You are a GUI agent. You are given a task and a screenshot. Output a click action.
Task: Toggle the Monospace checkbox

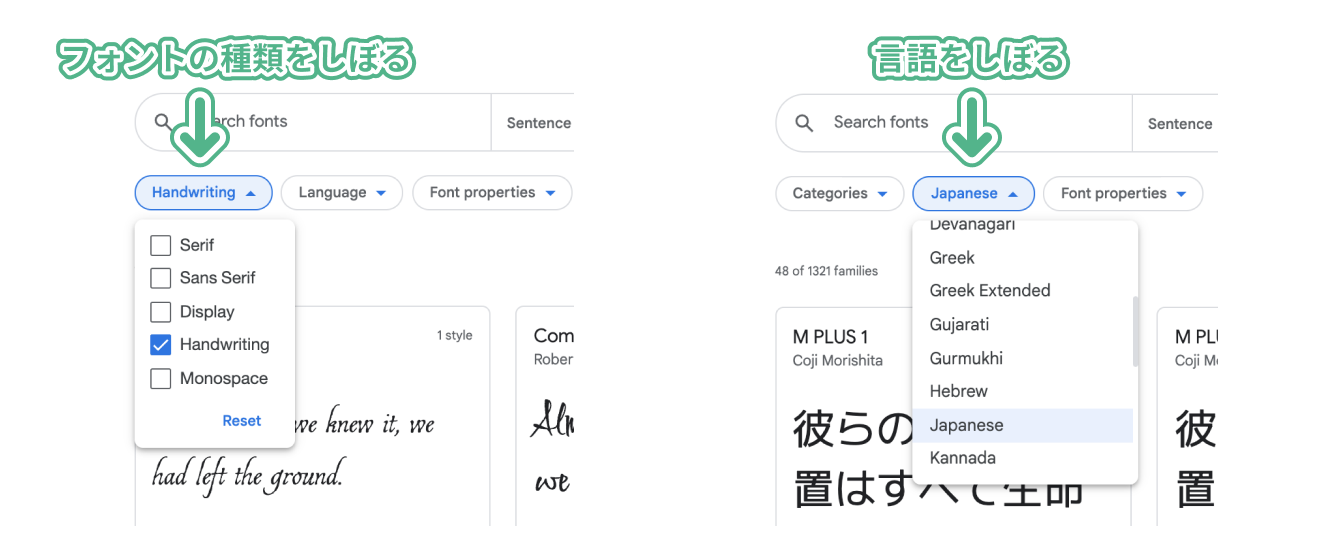[160, 379]
